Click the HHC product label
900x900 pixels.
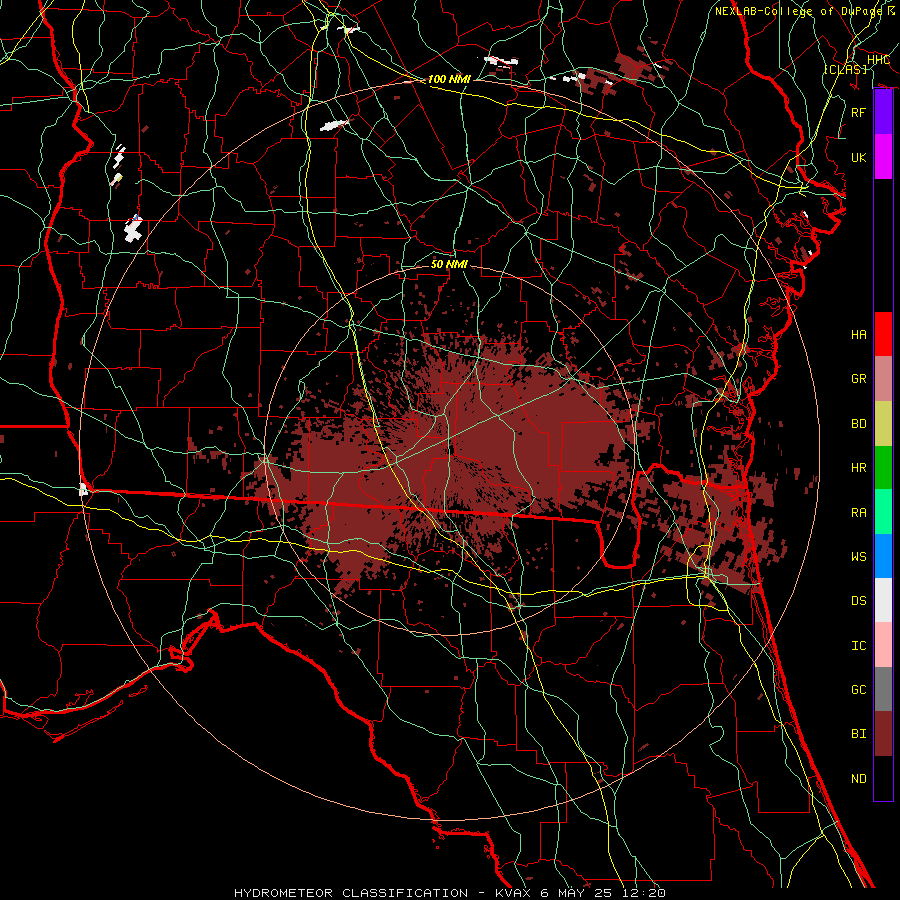(x=878, y=60)
